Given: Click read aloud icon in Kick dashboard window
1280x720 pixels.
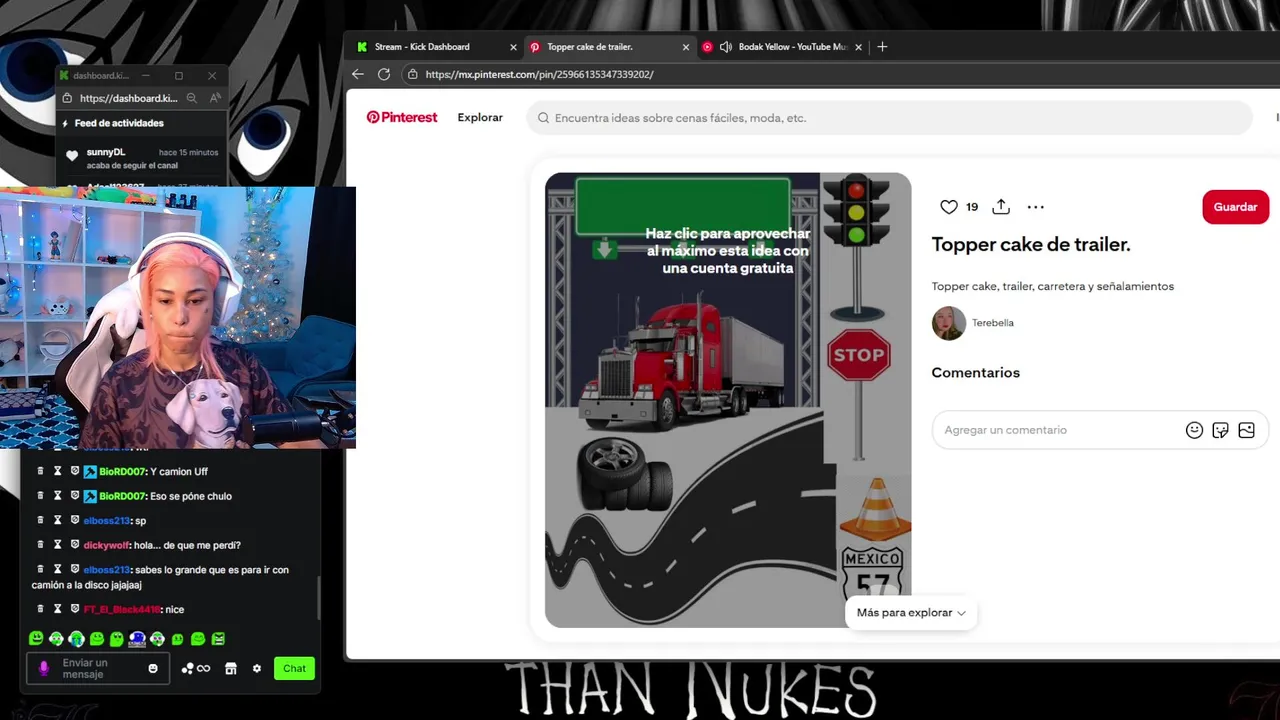Looking at the screenshot, I should 215,98.
